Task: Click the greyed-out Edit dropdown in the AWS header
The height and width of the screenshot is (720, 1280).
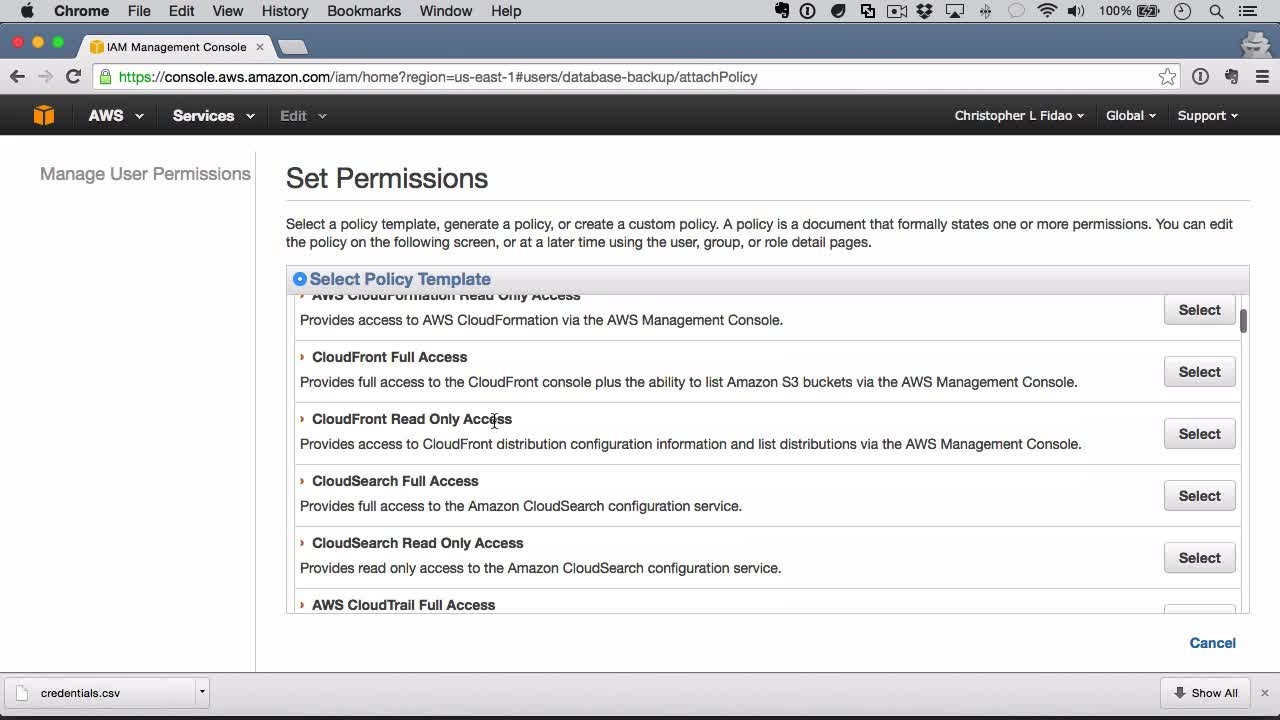Action: tap(303, 115)
